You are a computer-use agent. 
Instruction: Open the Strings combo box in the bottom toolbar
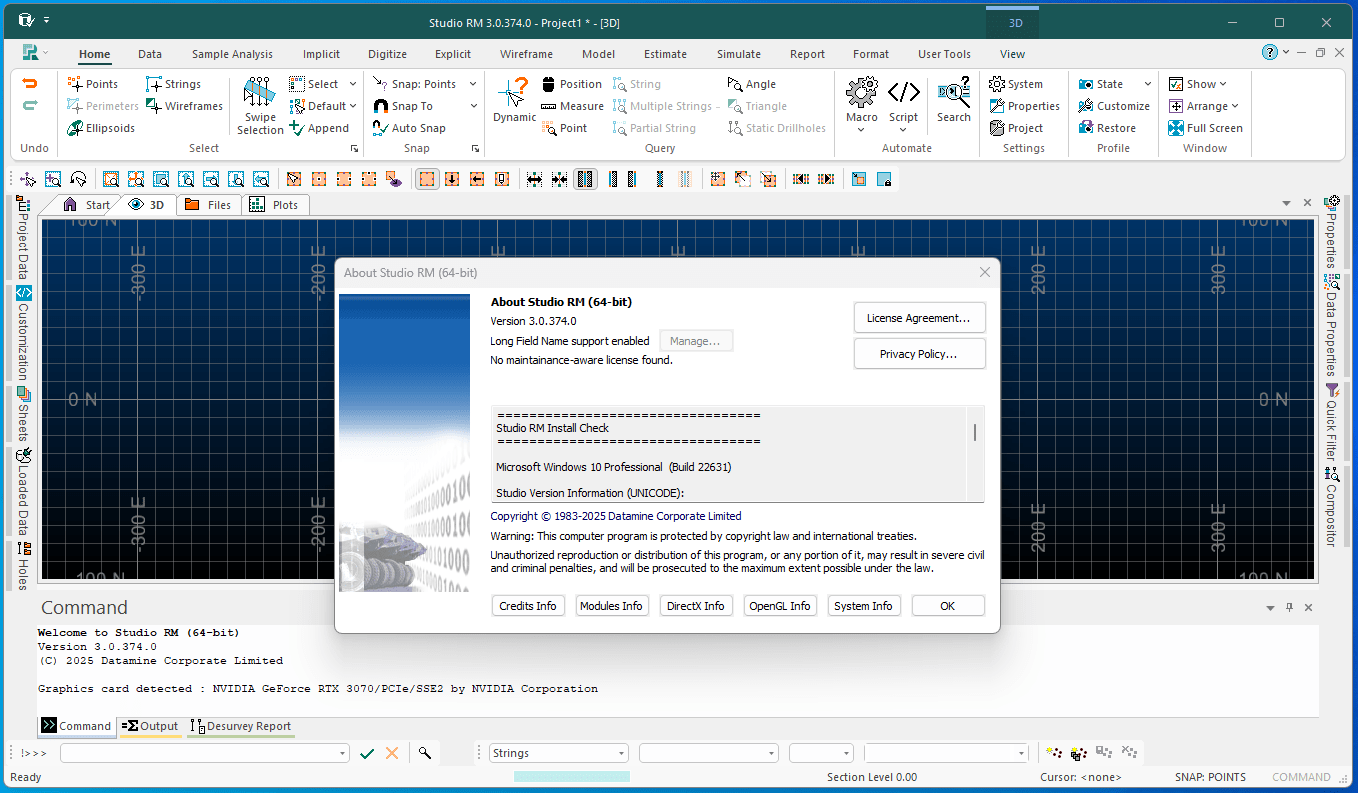(558, 753)
